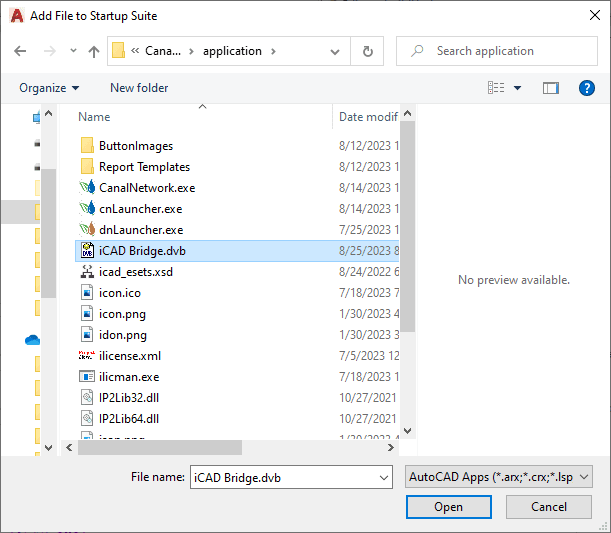The height and width of the screenshot is (533, 611).
Task: Select the IP2Lib64.dll file icon
Action: click(87, 419)
